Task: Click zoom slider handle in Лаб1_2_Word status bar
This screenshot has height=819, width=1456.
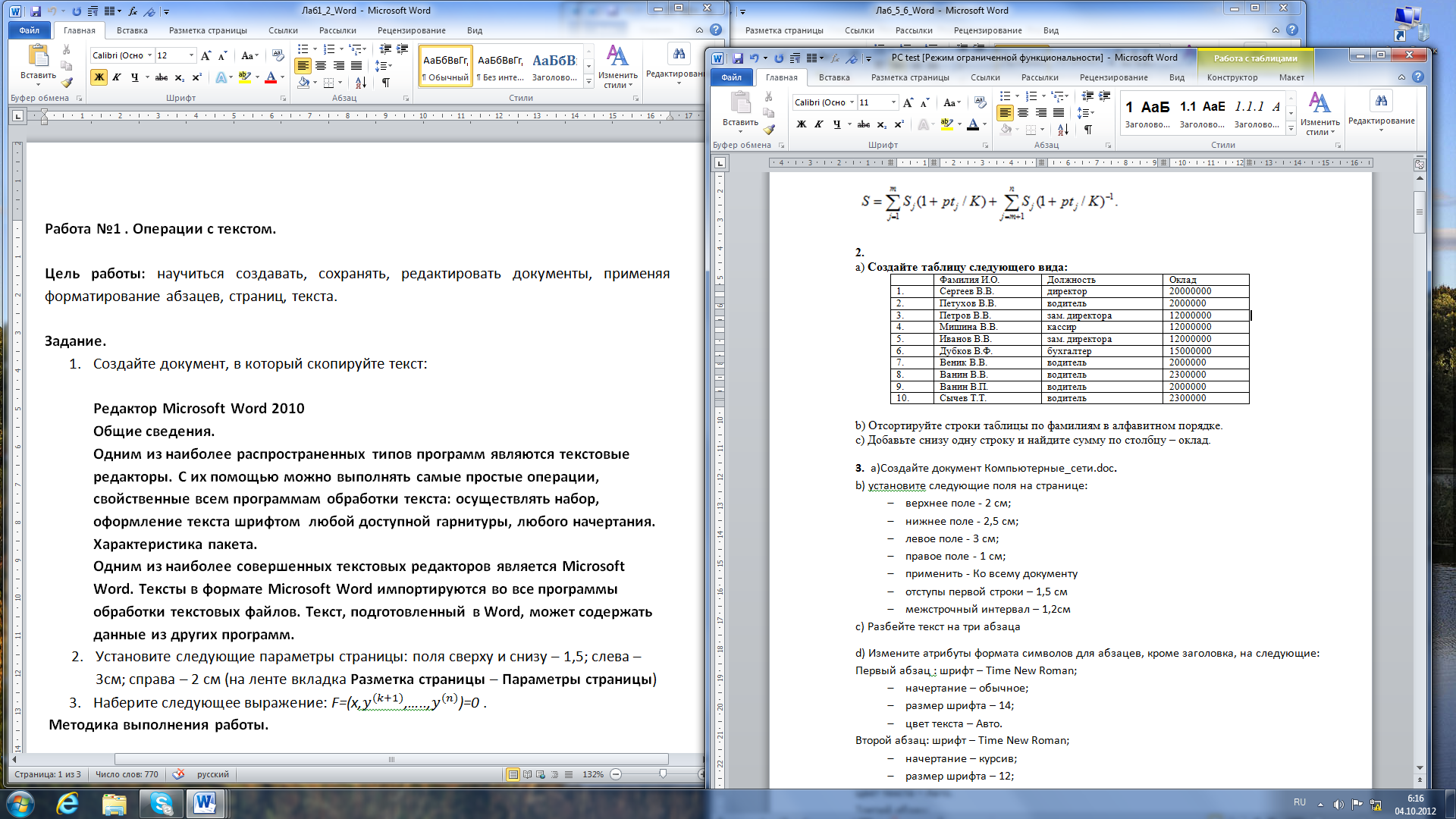Action: (663, 774)
